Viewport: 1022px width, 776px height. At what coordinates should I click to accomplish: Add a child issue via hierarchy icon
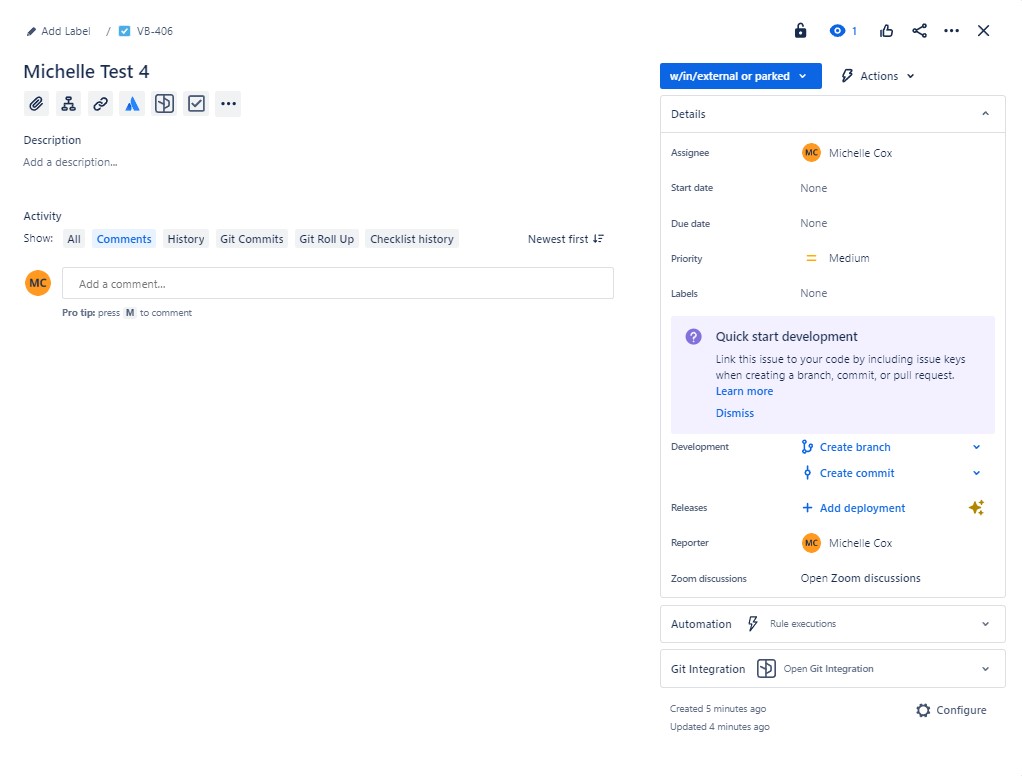pyautogui.click(x=68, y=104)
